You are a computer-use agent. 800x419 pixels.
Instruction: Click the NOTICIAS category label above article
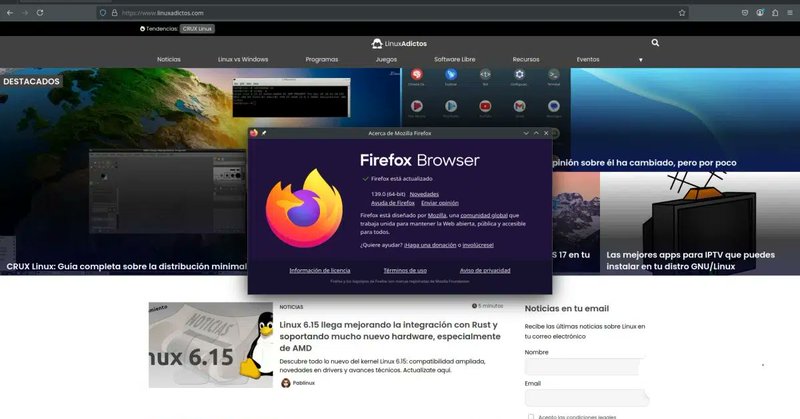291,307
